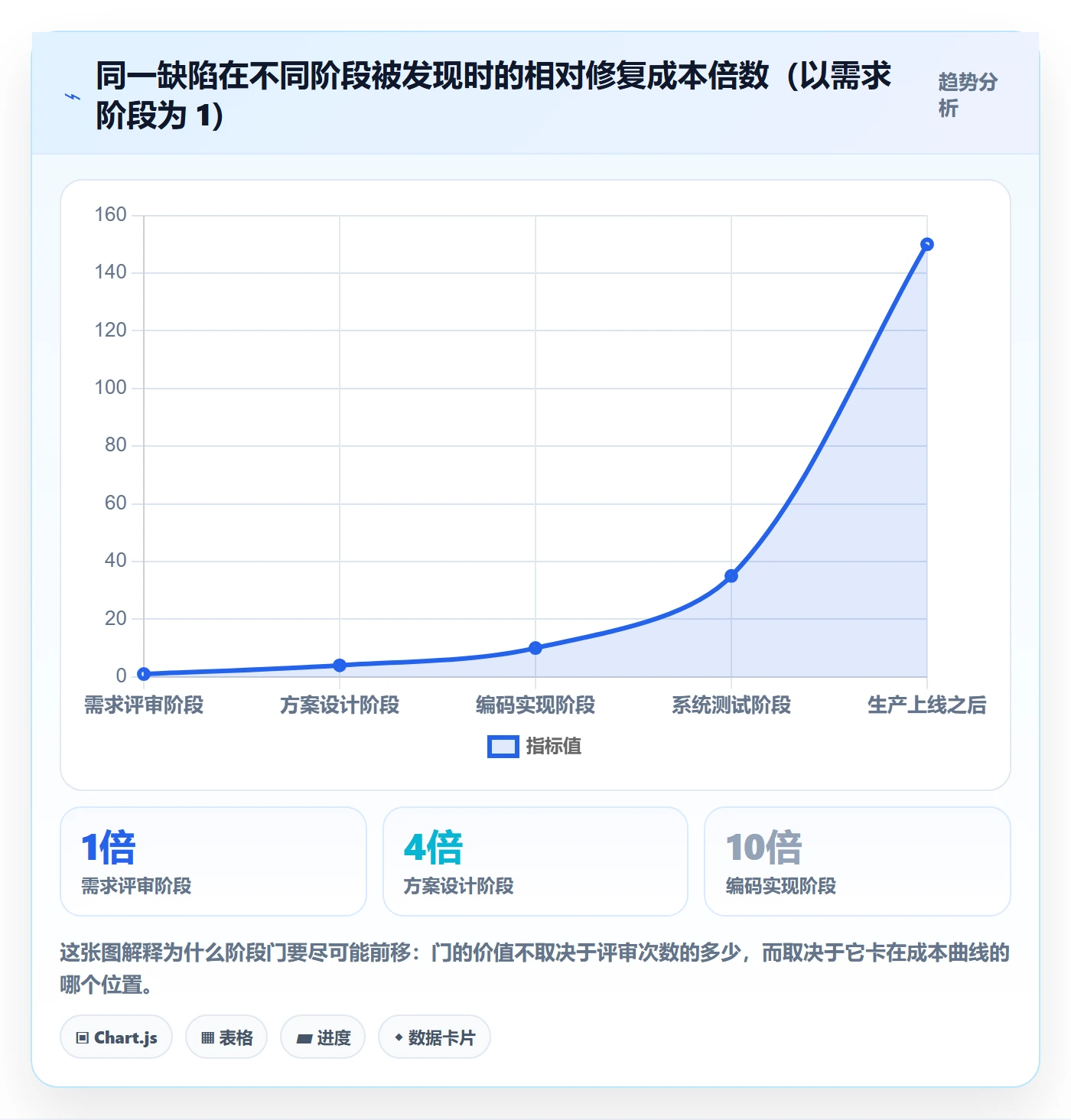
Task: Click the description paragraph starting 这张图解释
Action: point(535,969)
